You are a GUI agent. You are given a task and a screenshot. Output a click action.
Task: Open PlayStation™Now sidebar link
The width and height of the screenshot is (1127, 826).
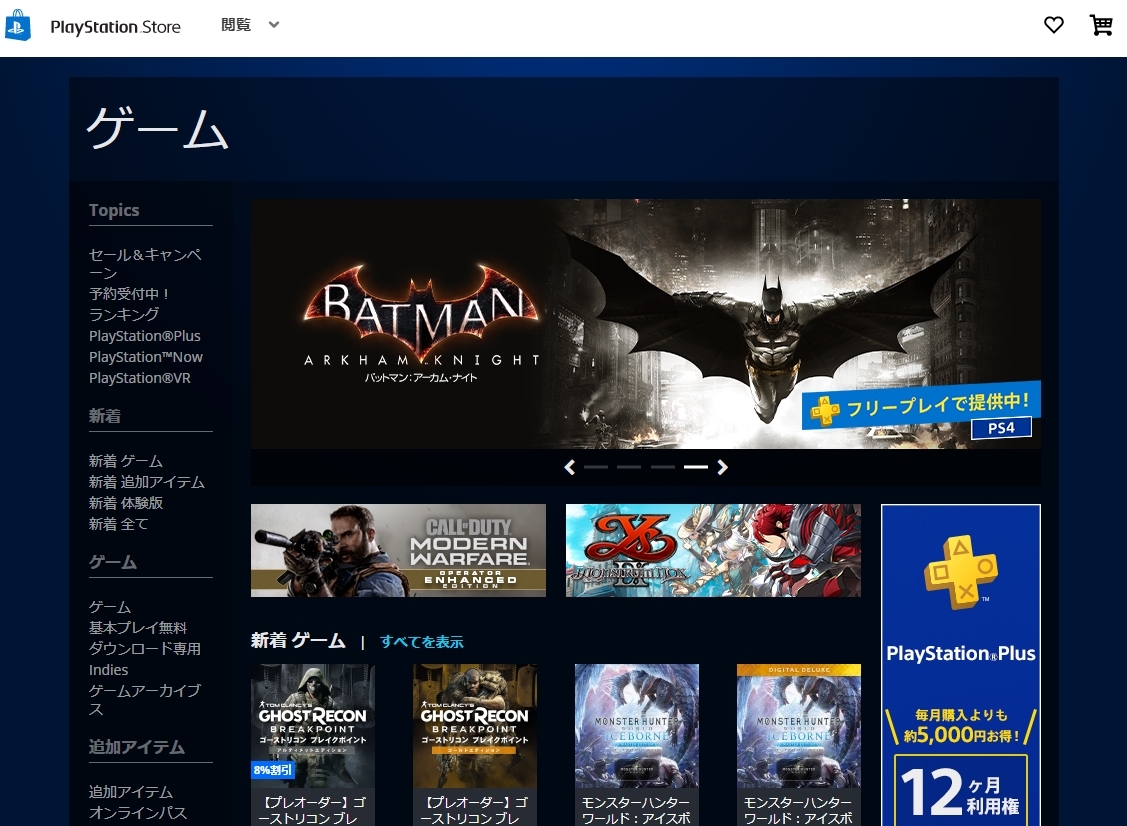click(x=146, y=357)
